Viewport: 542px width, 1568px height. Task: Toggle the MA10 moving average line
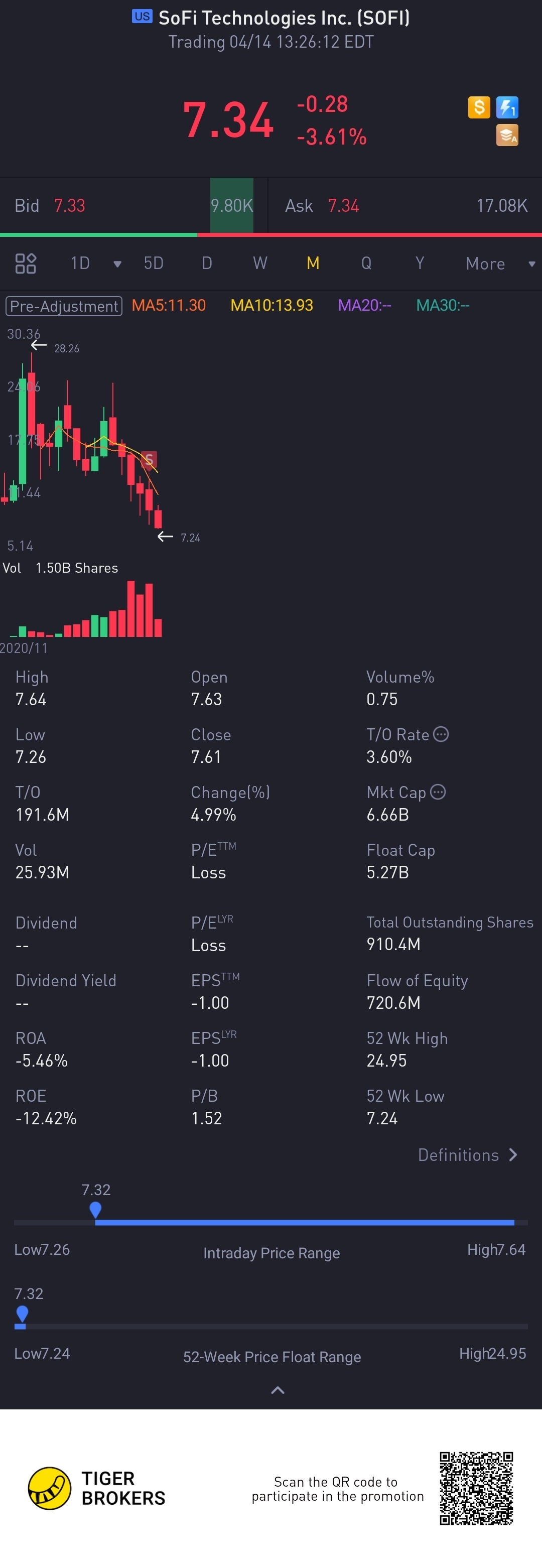(272, 306)
